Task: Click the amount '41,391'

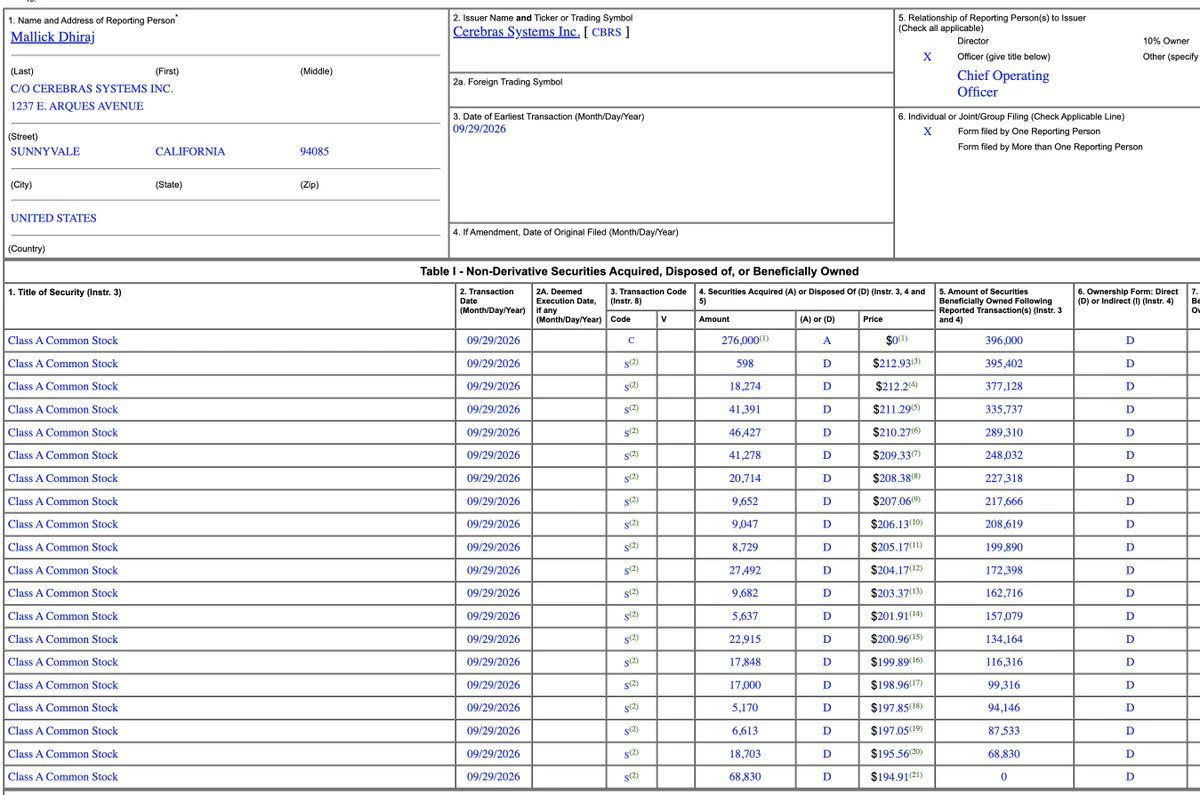Action: tap(743, 409)
